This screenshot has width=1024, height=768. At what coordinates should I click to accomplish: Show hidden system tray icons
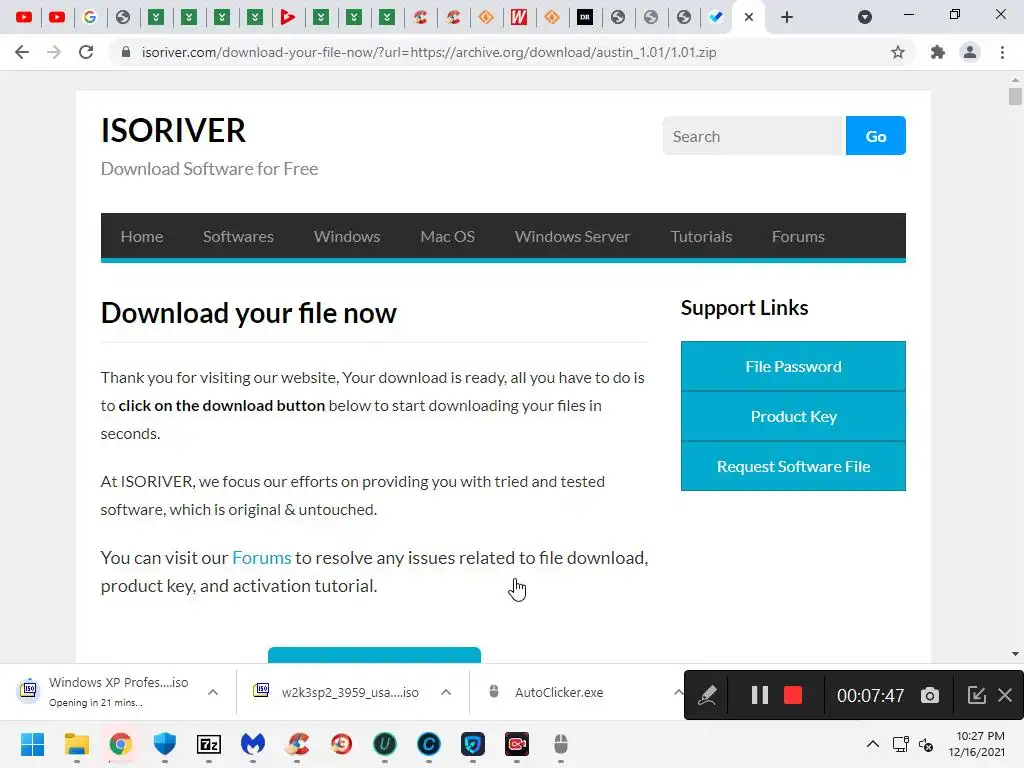coord(872,744)
